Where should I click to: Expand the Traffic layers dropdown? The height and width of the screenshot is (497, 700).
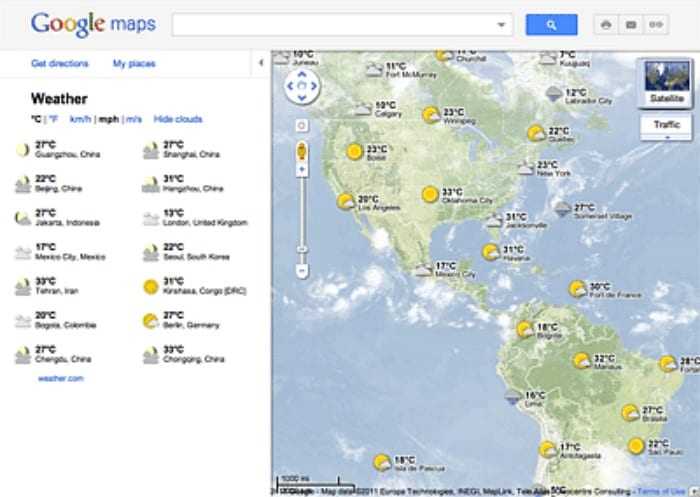[666, 138]
